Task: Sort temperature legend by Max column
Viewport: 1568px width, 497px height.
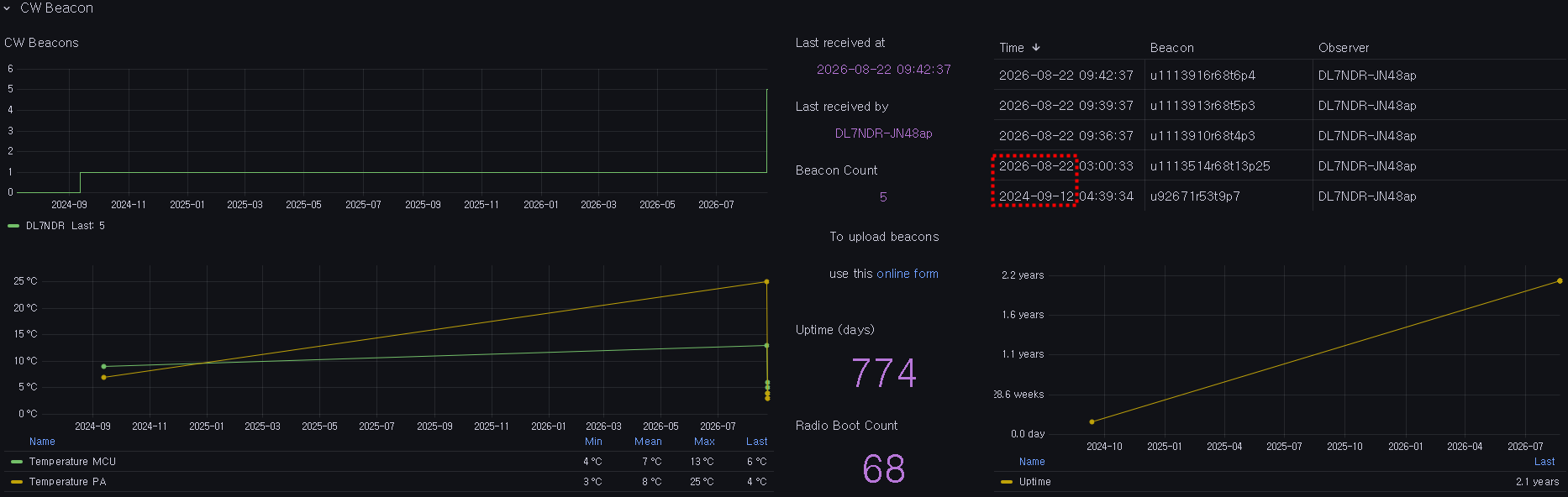Action: (704, 442)
